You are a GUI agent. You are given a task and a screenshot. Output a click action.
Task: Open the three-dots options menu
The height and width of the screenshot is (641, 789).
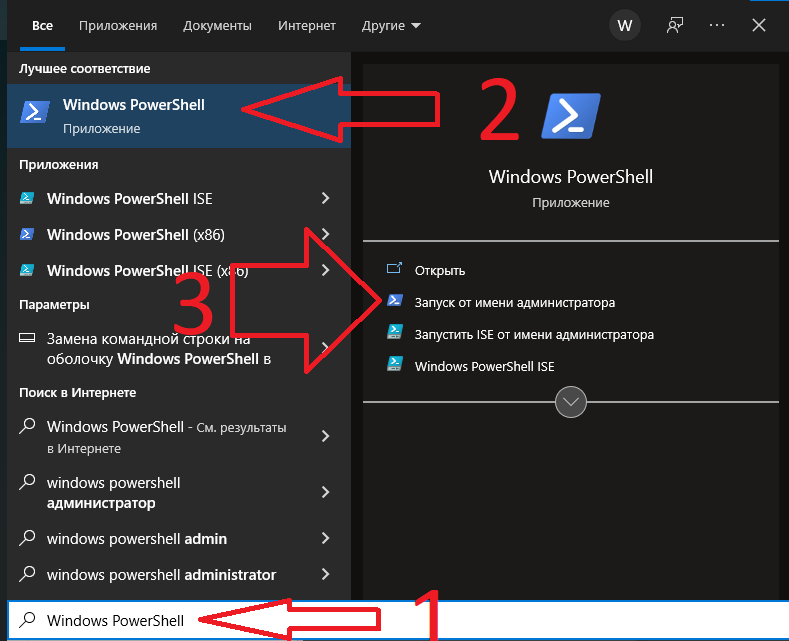717,25
